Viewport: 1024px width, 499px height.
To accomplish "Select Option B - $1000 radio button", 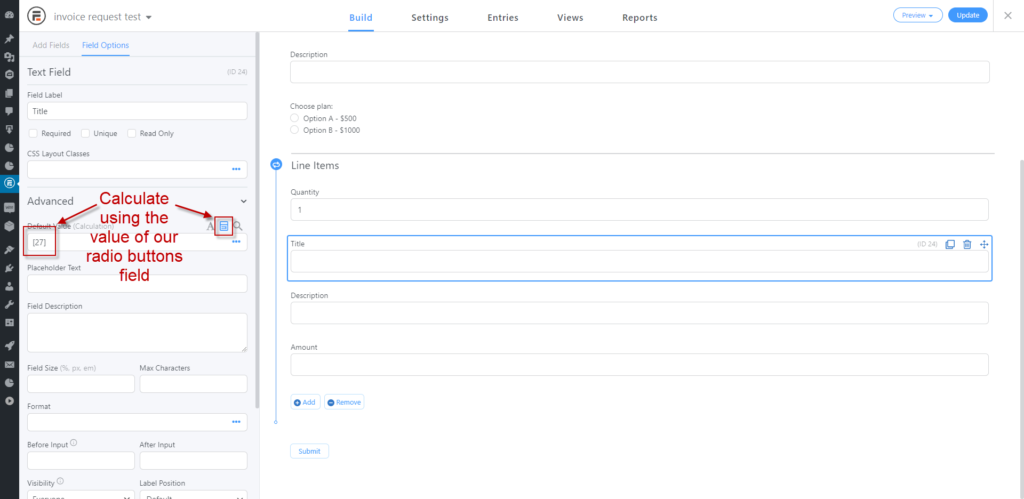I will (x=295, y=130).
